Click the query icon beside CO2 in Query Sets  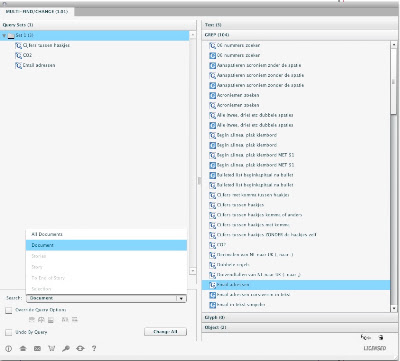(18, 55)
